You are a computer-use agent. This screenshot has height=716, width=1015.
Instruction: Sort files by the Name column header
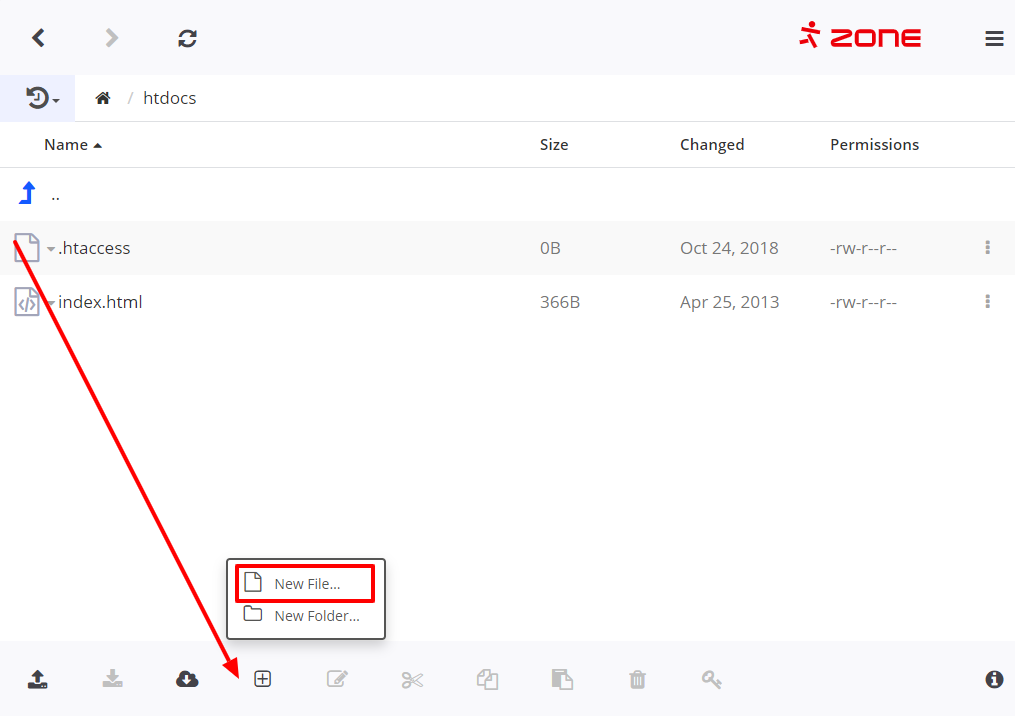click(x=66, y=145)
